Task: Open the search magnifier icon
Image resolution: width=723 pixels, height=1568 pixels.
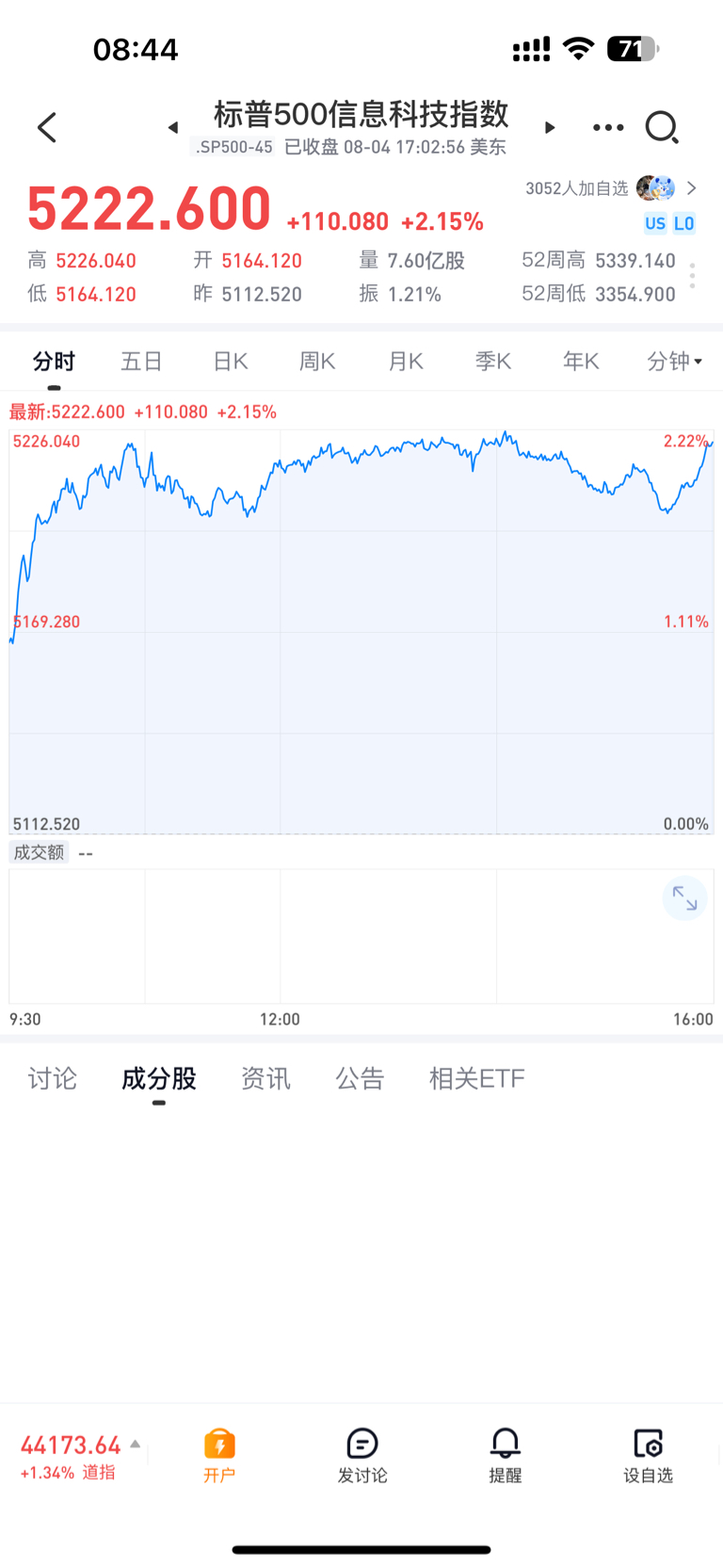Action: point(662,127)
